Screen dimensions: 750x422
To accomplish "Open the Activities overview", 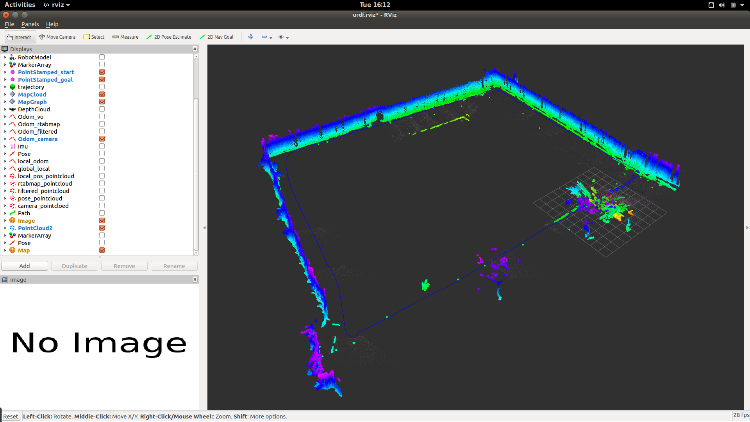I will coord(20,4).
